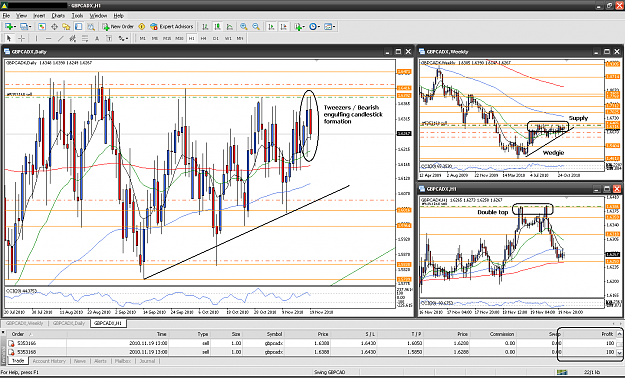Switch to line chart view

(230, 27)
